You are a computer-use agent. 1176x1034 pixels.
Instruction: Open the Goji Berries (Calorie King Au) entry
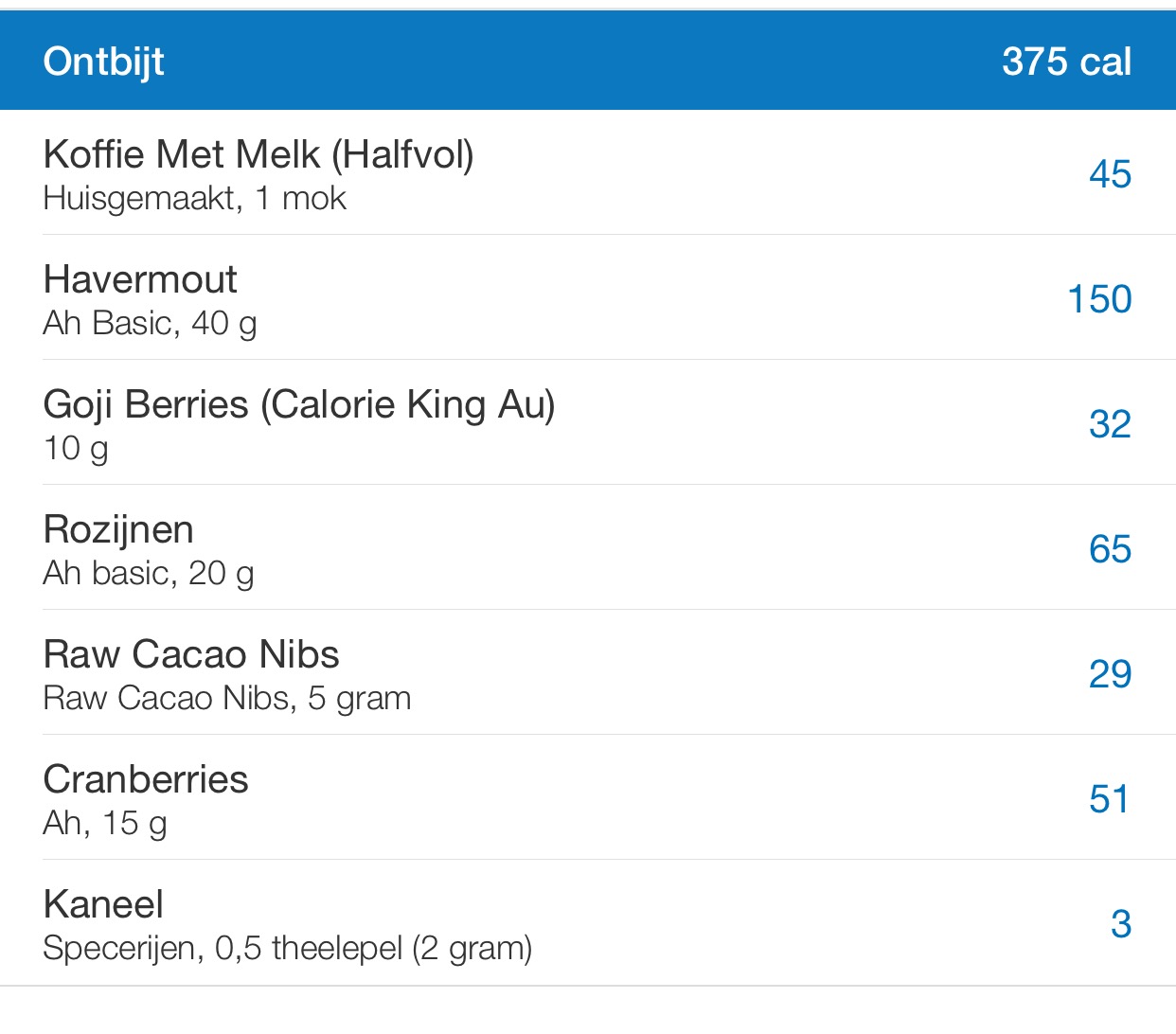[x=299, y=404]
